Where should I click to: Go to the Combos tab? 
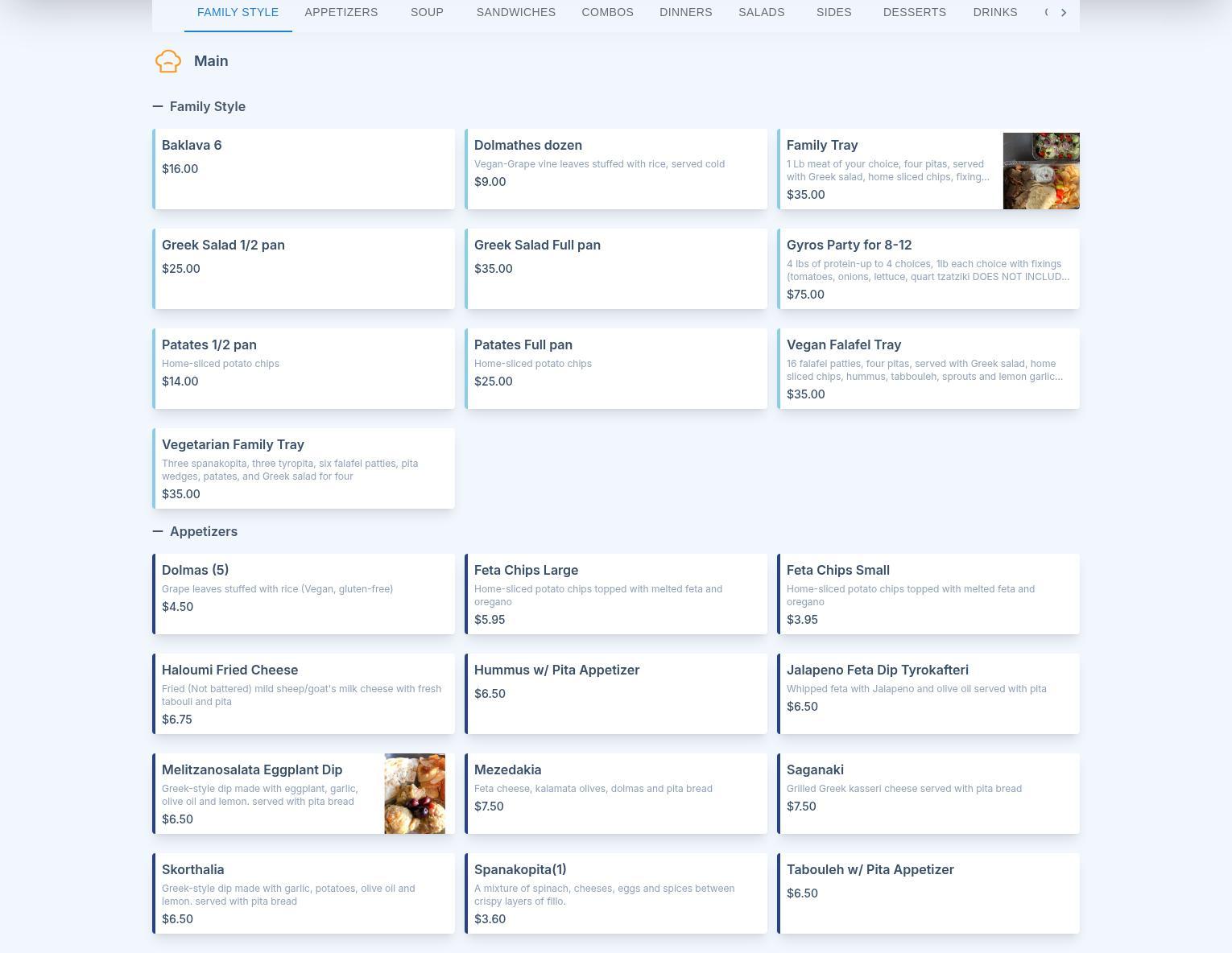pos(607,13)
